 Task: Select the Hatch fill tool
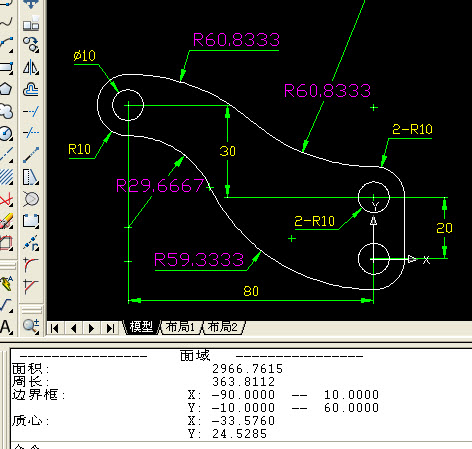point(6,177)
